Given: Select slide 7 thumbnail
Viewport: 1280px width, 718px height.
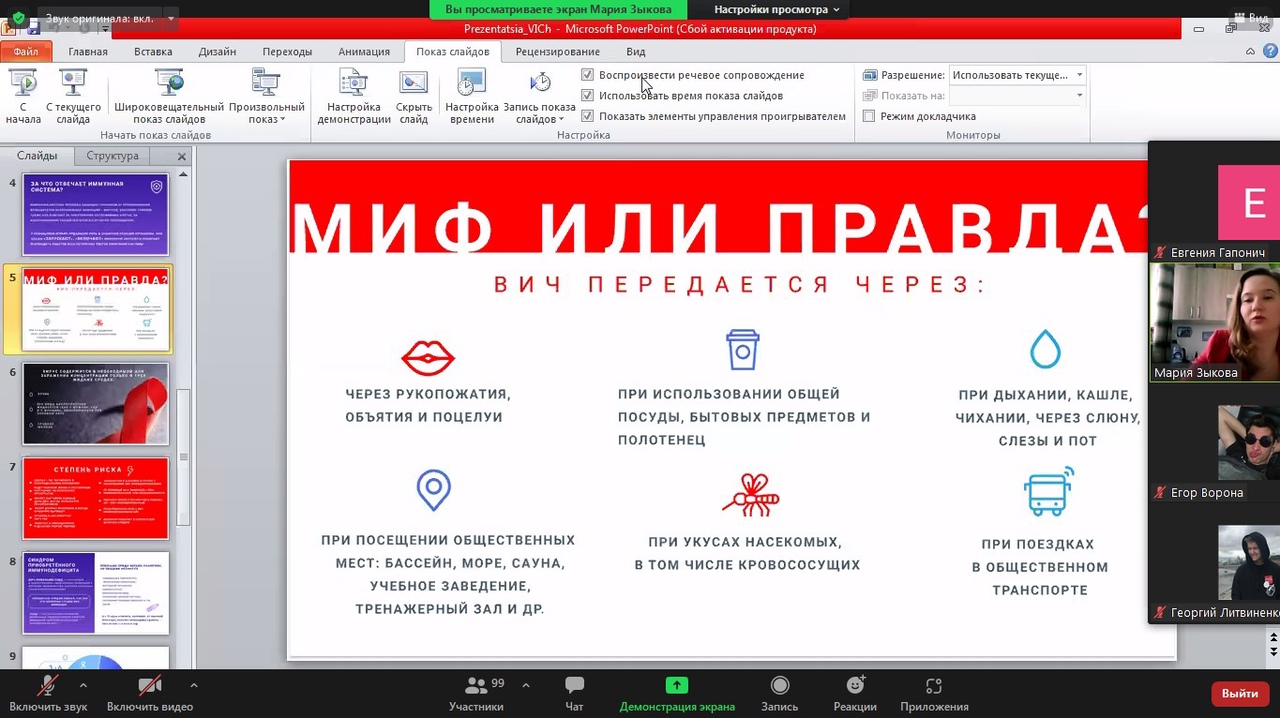Looking at the screenshot, I should tap(96, 498).
